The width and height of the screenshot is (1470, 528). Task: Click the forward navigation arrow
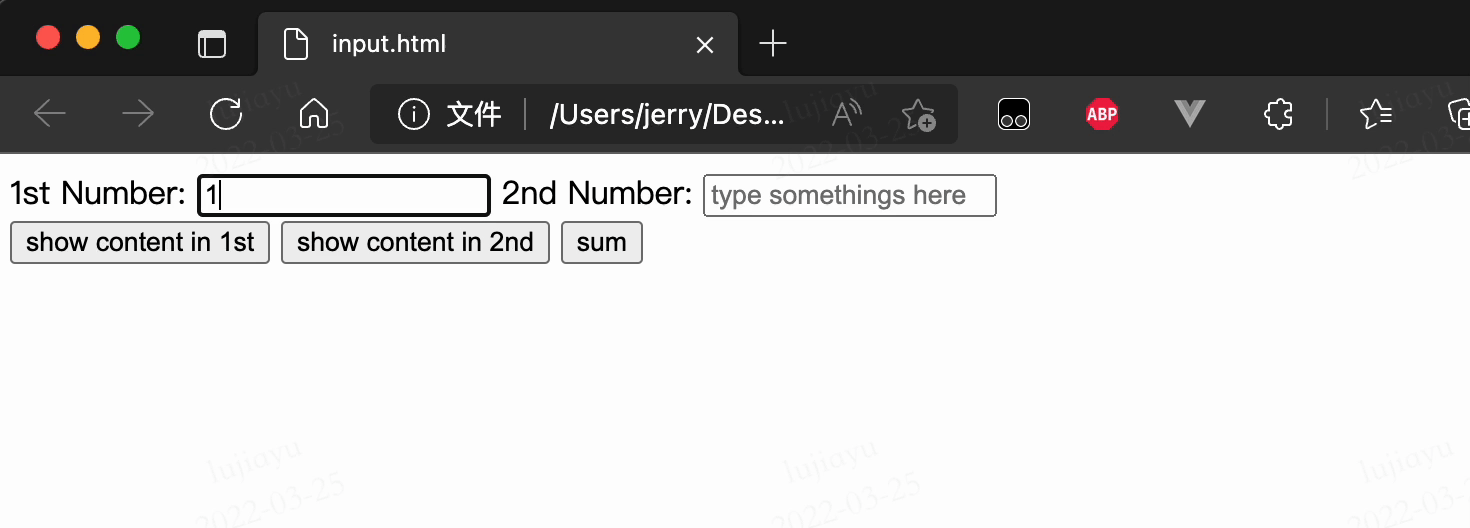(138, 114)
